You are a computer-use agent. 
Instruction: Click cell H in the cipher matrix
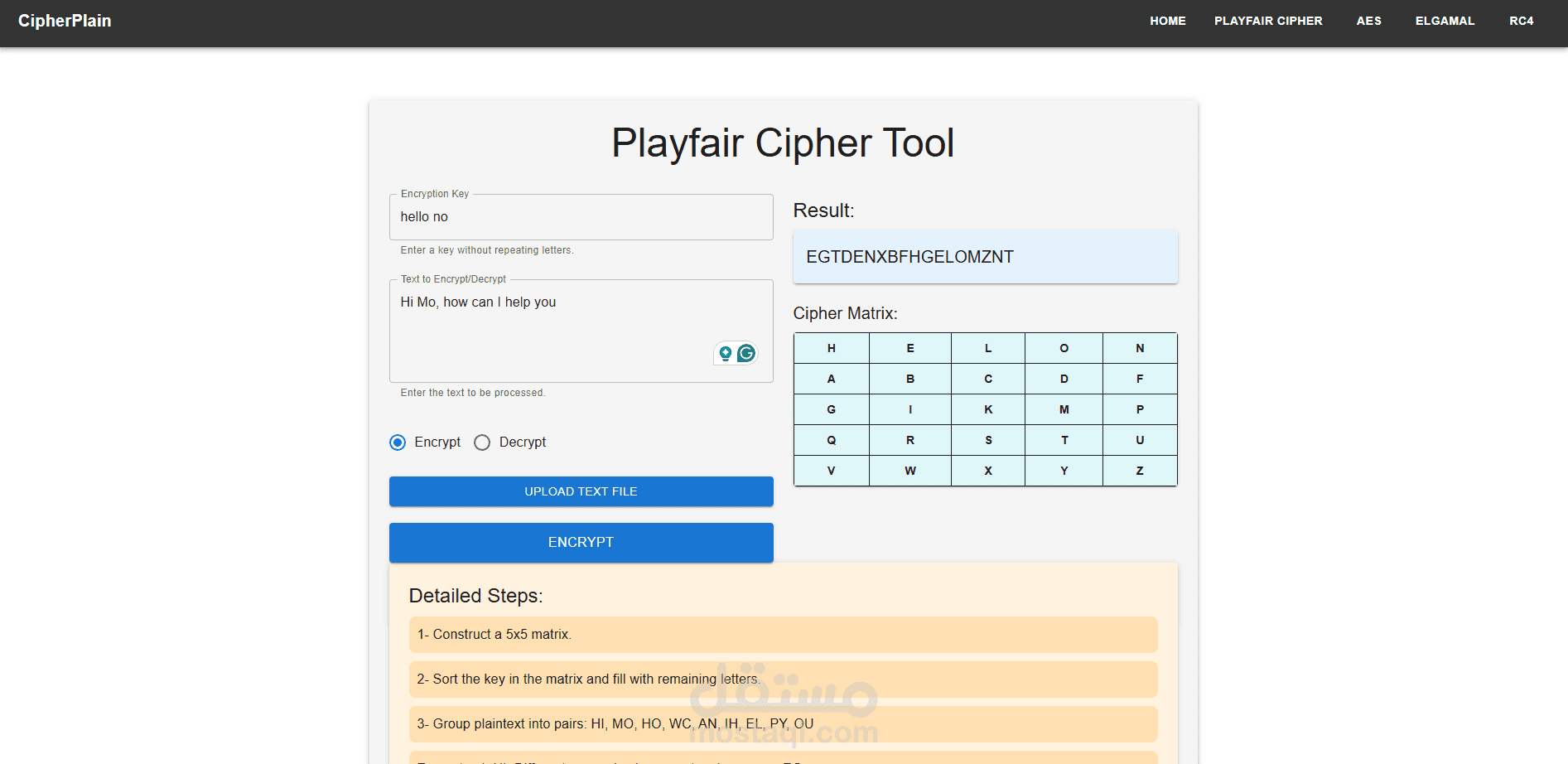(x=831, y=348)
